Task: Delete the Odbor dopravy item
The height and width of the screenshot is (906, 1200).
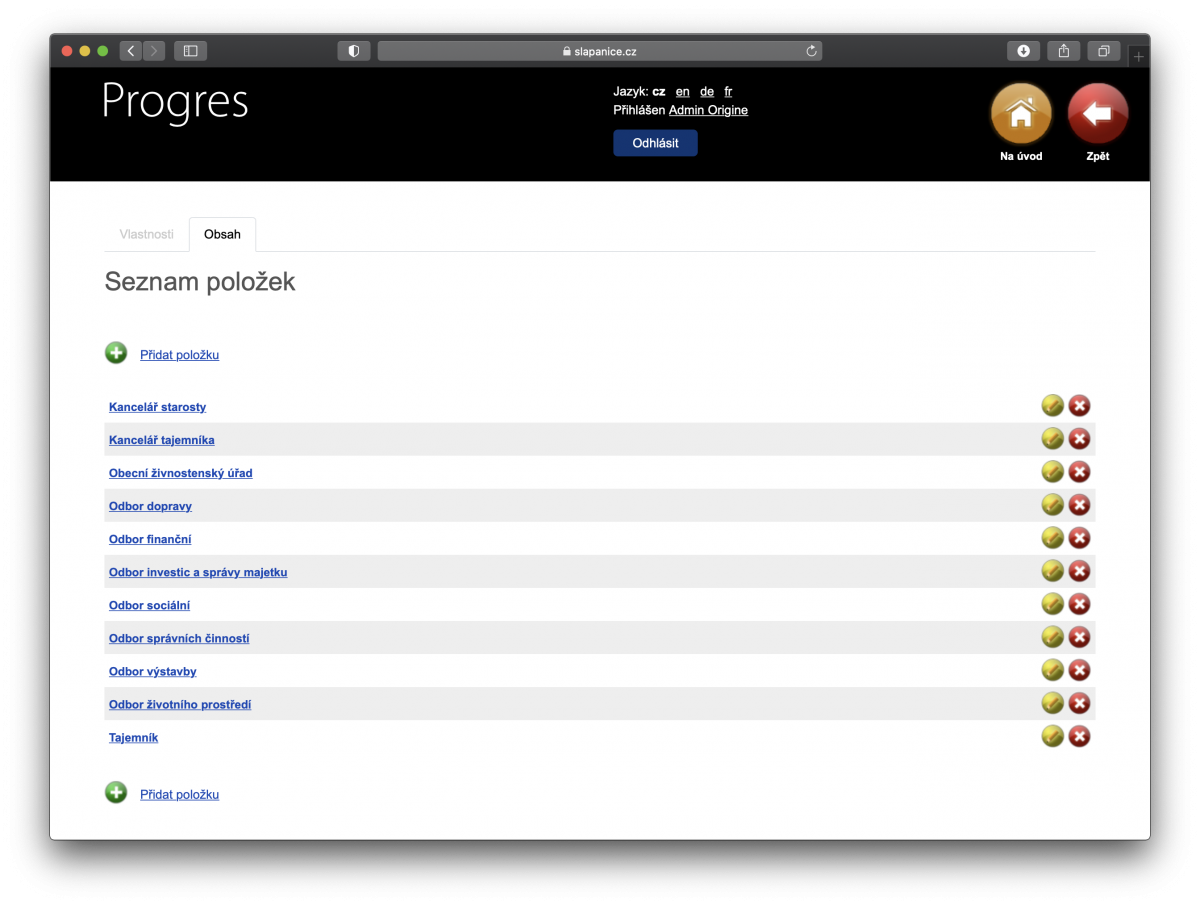Action: (1079, 504)
